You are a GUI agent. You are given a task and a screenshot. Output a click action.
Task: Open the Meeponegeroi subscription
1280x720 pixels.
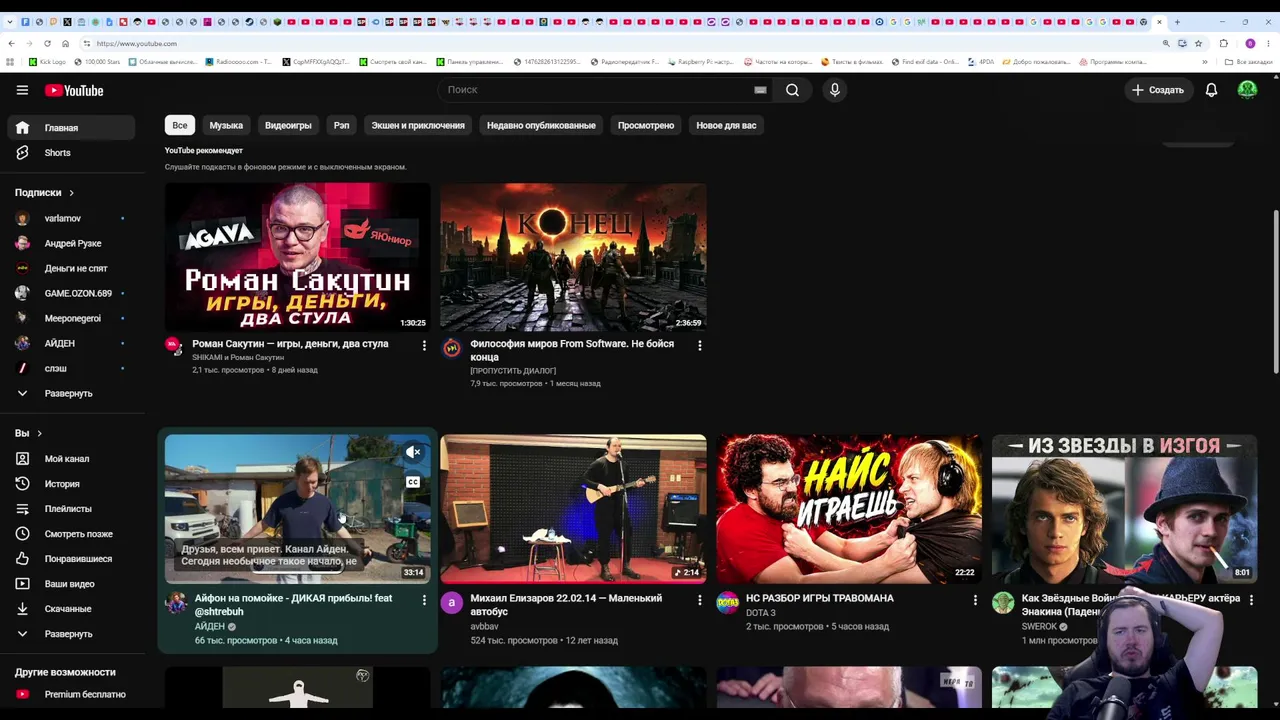pyautogui.click(x=71, y=318)
